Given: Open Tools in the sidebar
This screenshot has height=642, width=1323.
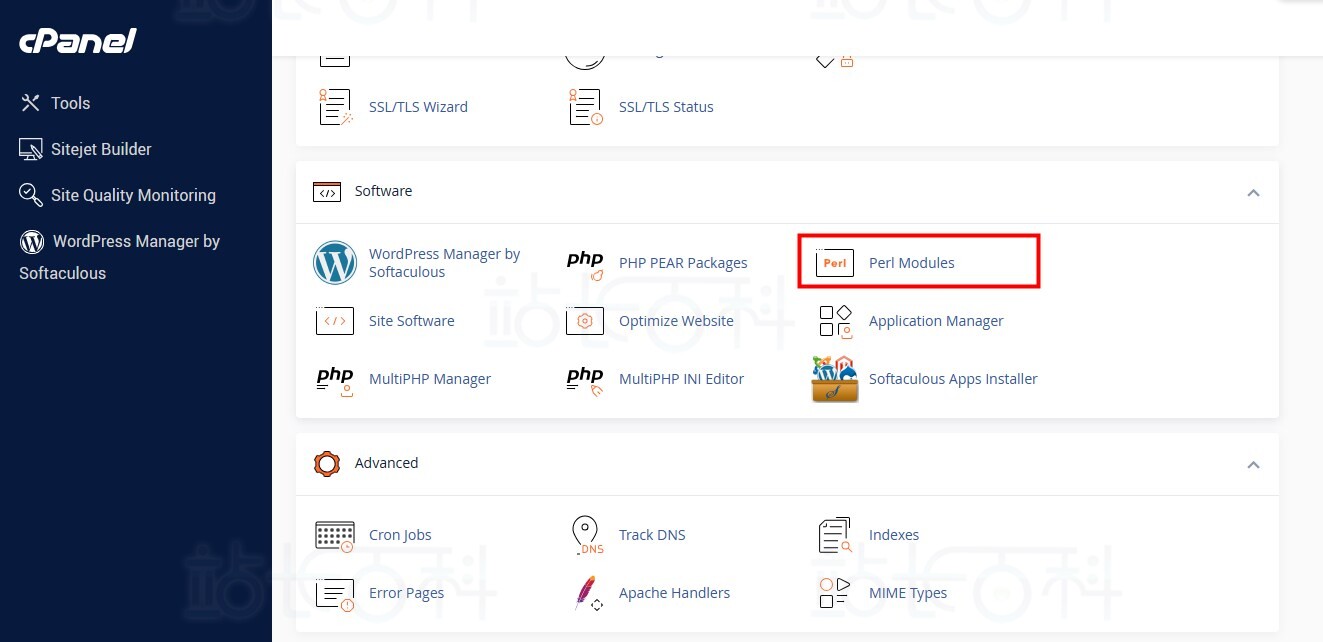Looking at the screenshot, I should (70, 103).
